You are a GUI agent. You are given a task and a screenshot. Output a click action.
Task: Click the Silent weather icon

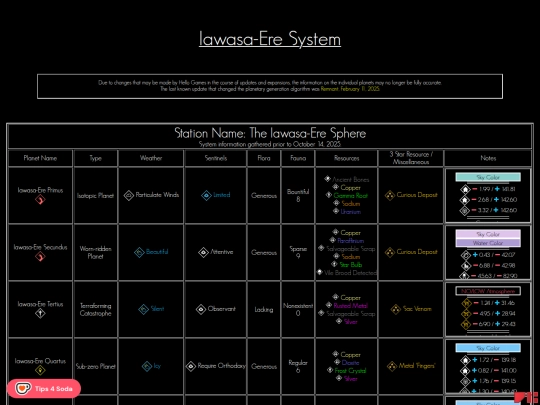click(x=144, y=309)
